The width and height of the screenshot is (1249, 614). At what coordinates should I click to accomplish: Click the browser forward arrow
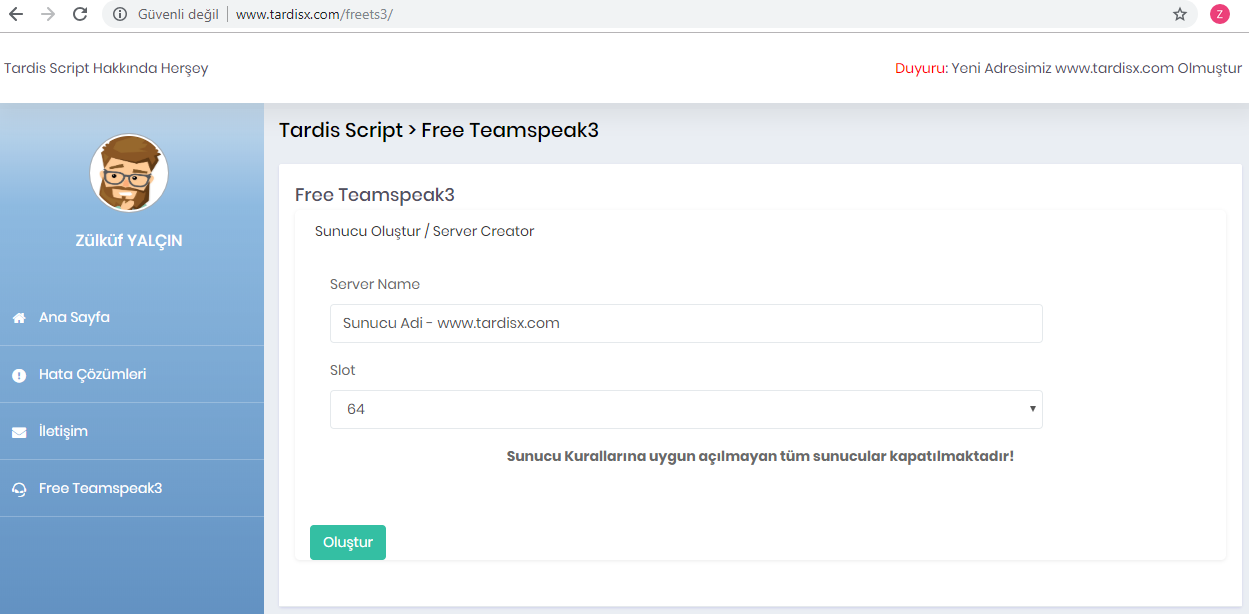pos(48,14)
